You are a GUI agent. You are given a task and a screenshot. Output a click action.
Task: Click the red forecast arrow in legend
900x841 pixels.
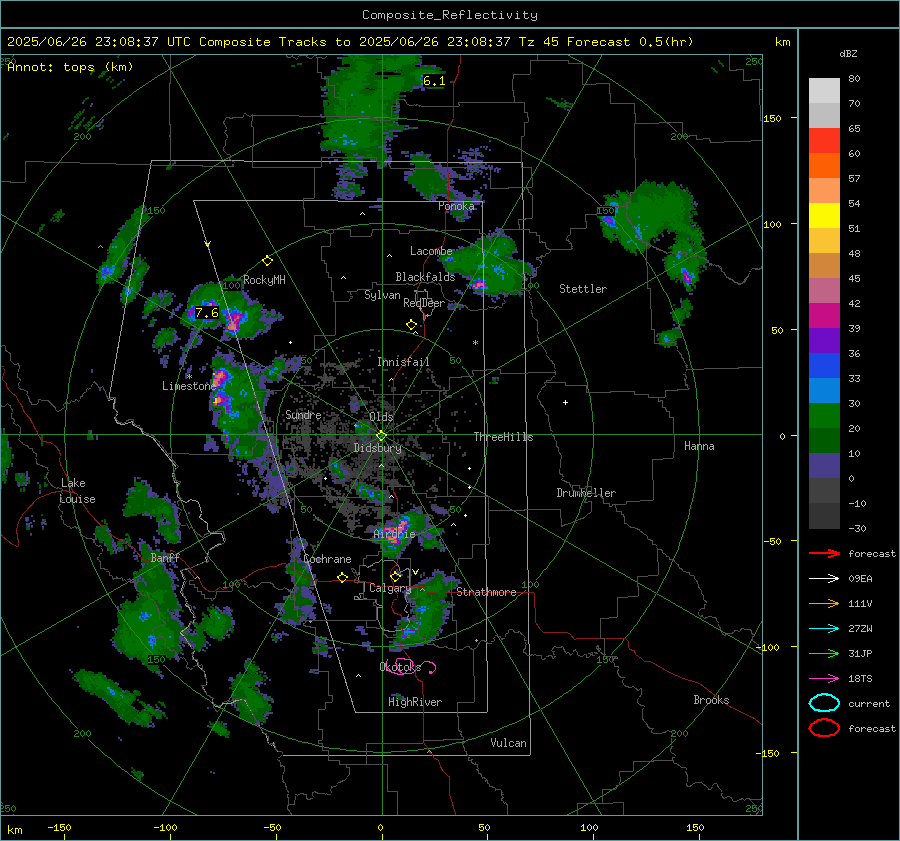point(824,554)
